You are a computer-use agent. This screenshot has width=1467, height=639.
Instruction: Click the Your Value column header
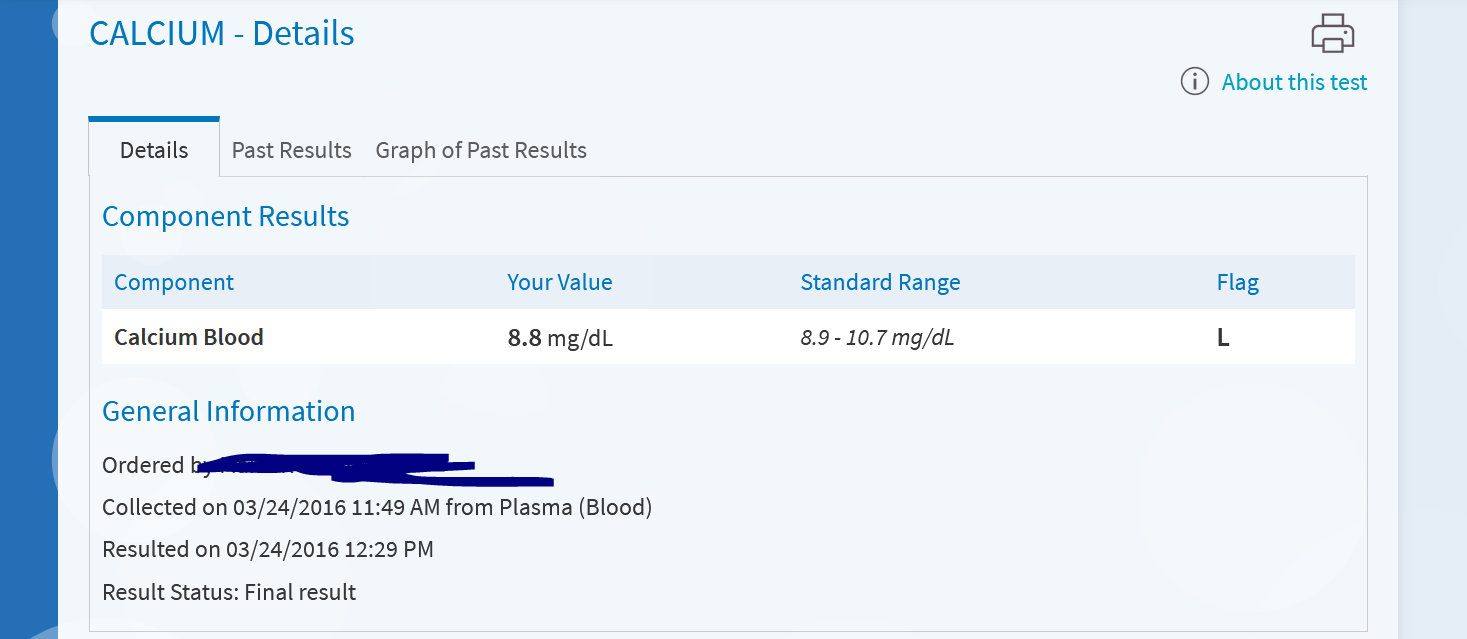pos(560,282)
